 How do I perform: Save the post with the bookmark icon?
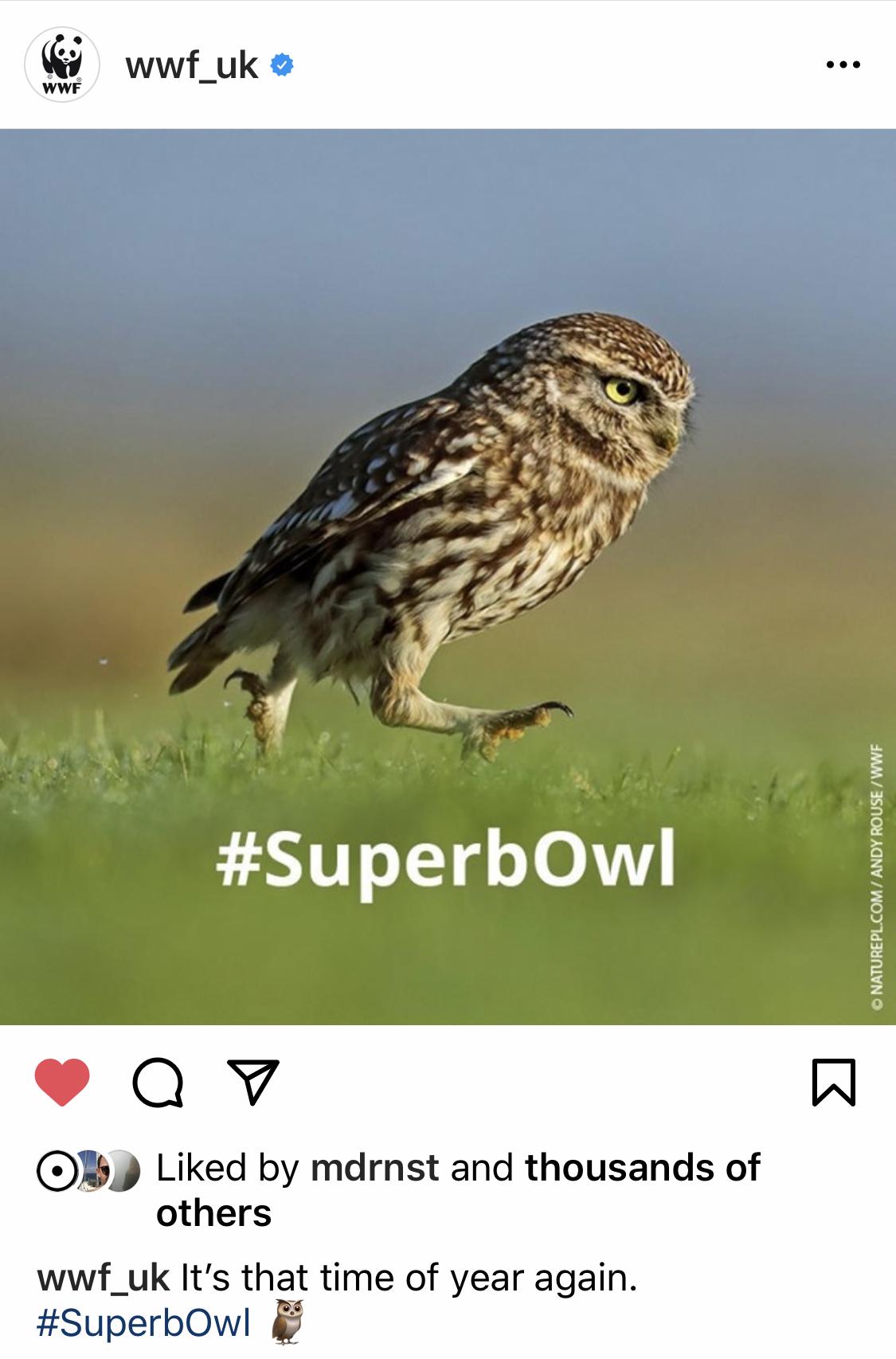834,1083
